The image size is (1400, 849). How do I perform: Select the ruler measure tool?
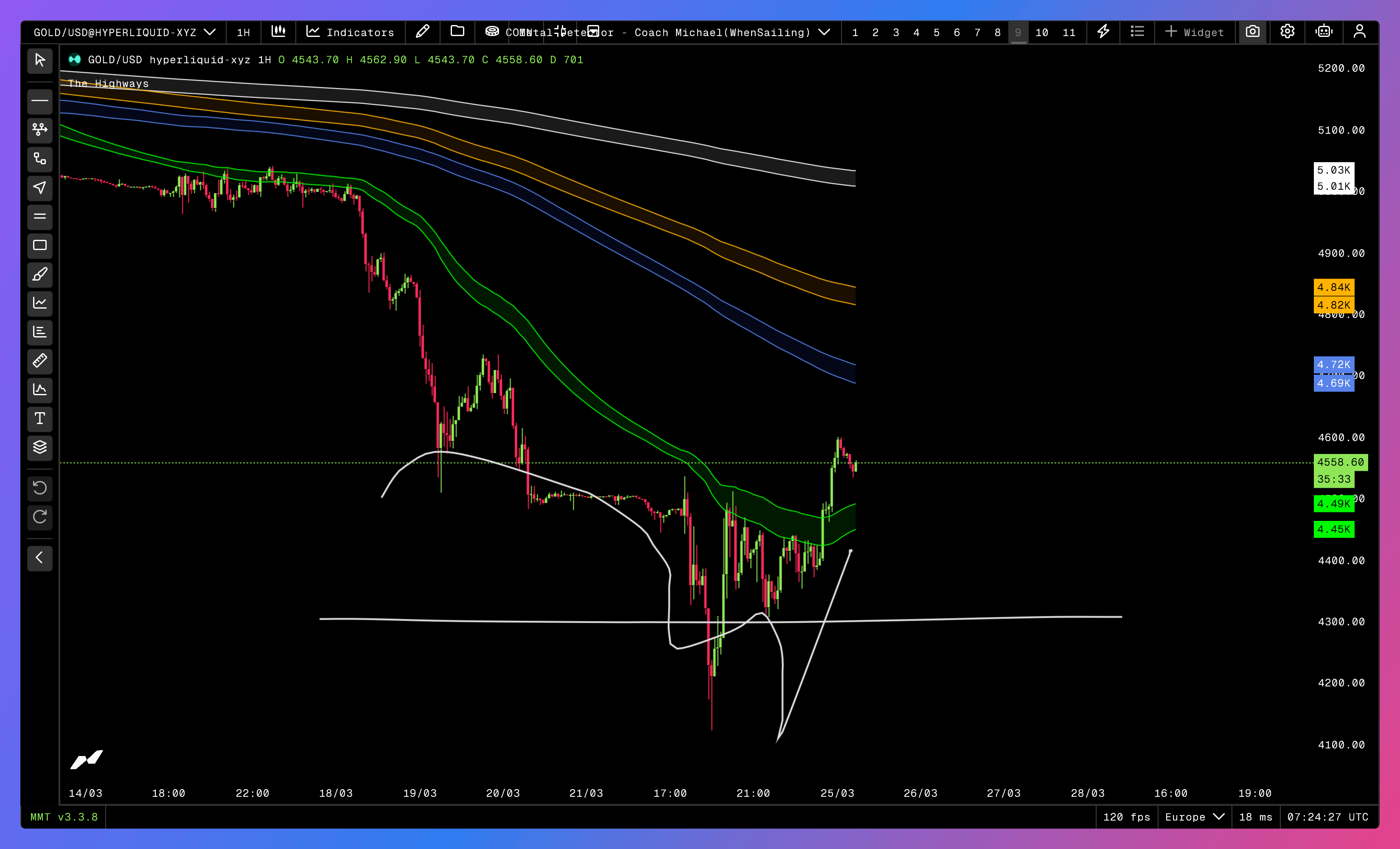coord(40,361)
